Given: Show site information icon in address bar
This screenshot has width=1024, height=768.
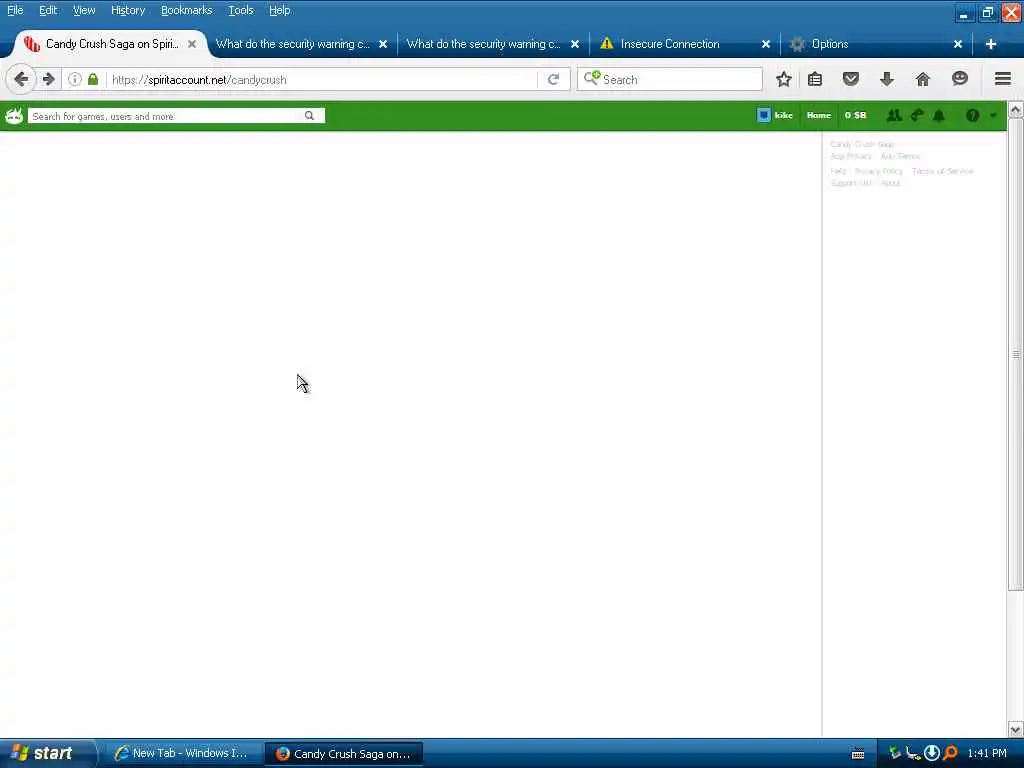Looking at the screenshot, I should [x=75, y=80].
